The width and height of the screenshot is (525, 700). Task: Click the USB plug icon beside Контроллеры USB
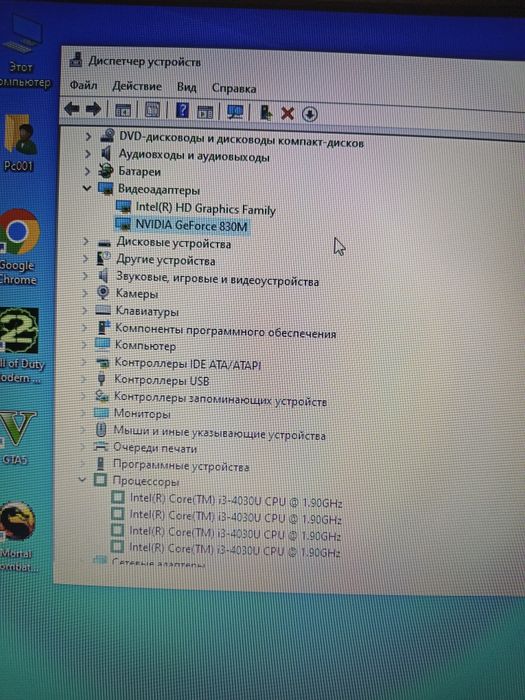tap(102, 379)
